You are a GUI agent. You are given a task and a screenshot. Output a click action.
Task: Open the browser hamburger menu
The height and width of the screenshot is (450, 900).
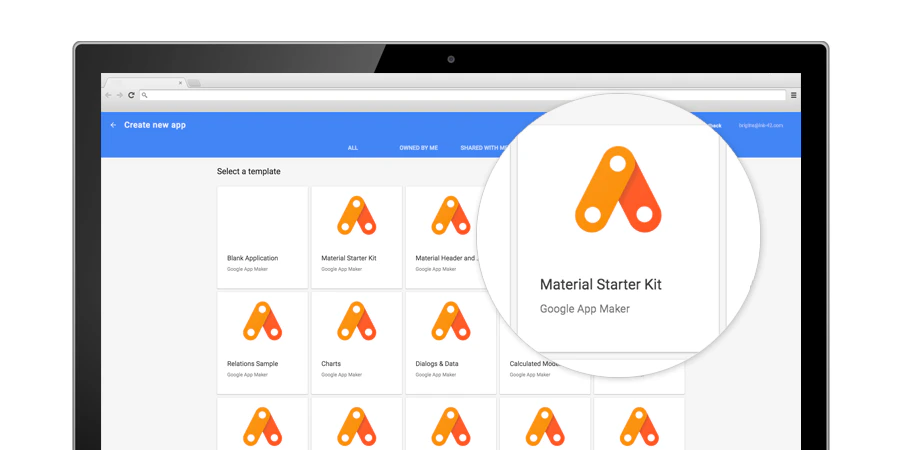793,95
